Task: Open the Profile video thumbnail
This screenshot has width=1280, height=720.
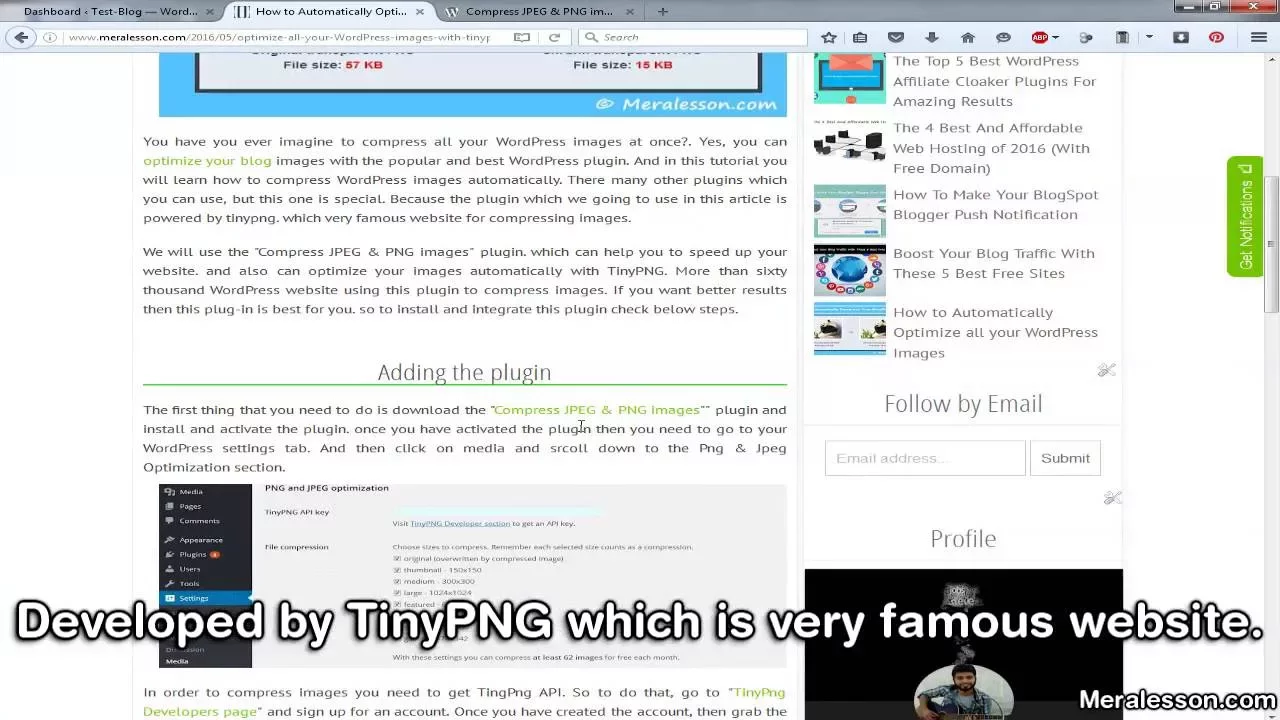Action: click(963, 644)
